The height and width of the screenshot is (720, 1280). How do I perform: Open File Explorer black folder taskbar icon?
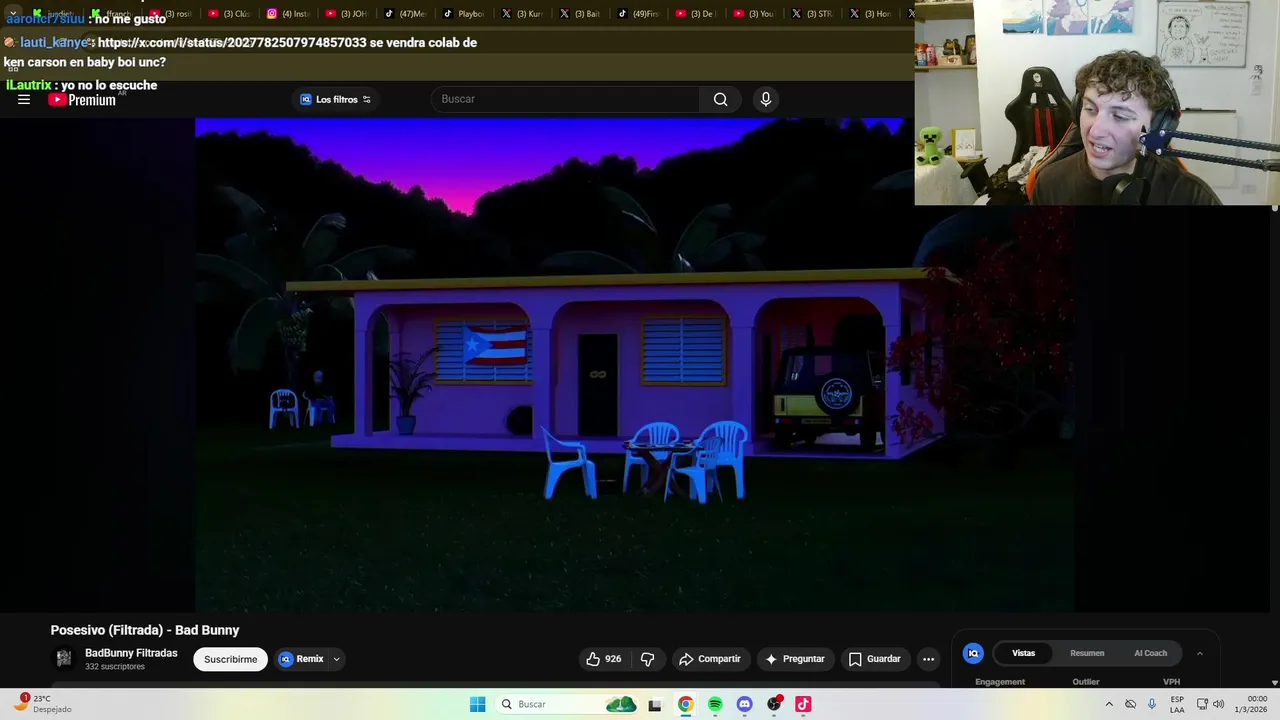[x=655, y=704]
